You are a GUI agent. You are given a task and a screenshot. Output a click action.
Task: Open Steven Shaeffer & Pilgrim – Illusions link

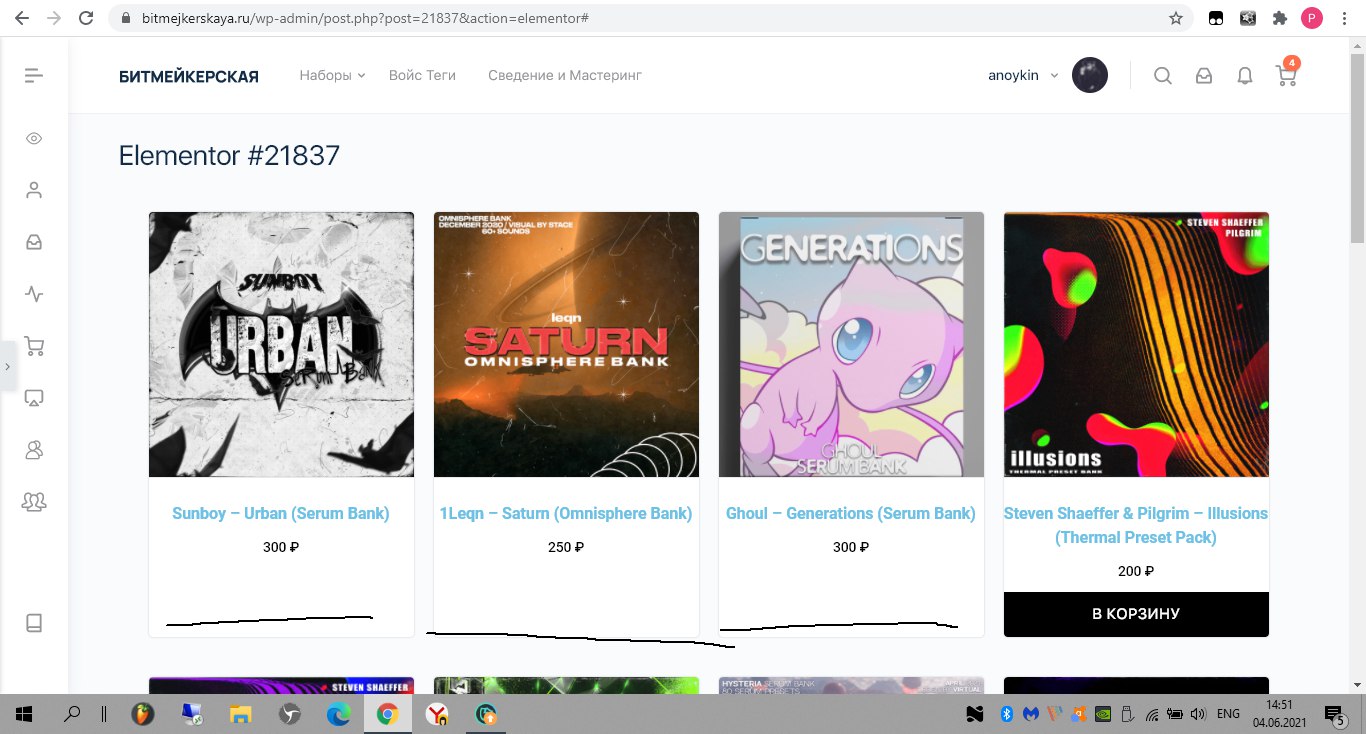click(x=1136, y=525)
